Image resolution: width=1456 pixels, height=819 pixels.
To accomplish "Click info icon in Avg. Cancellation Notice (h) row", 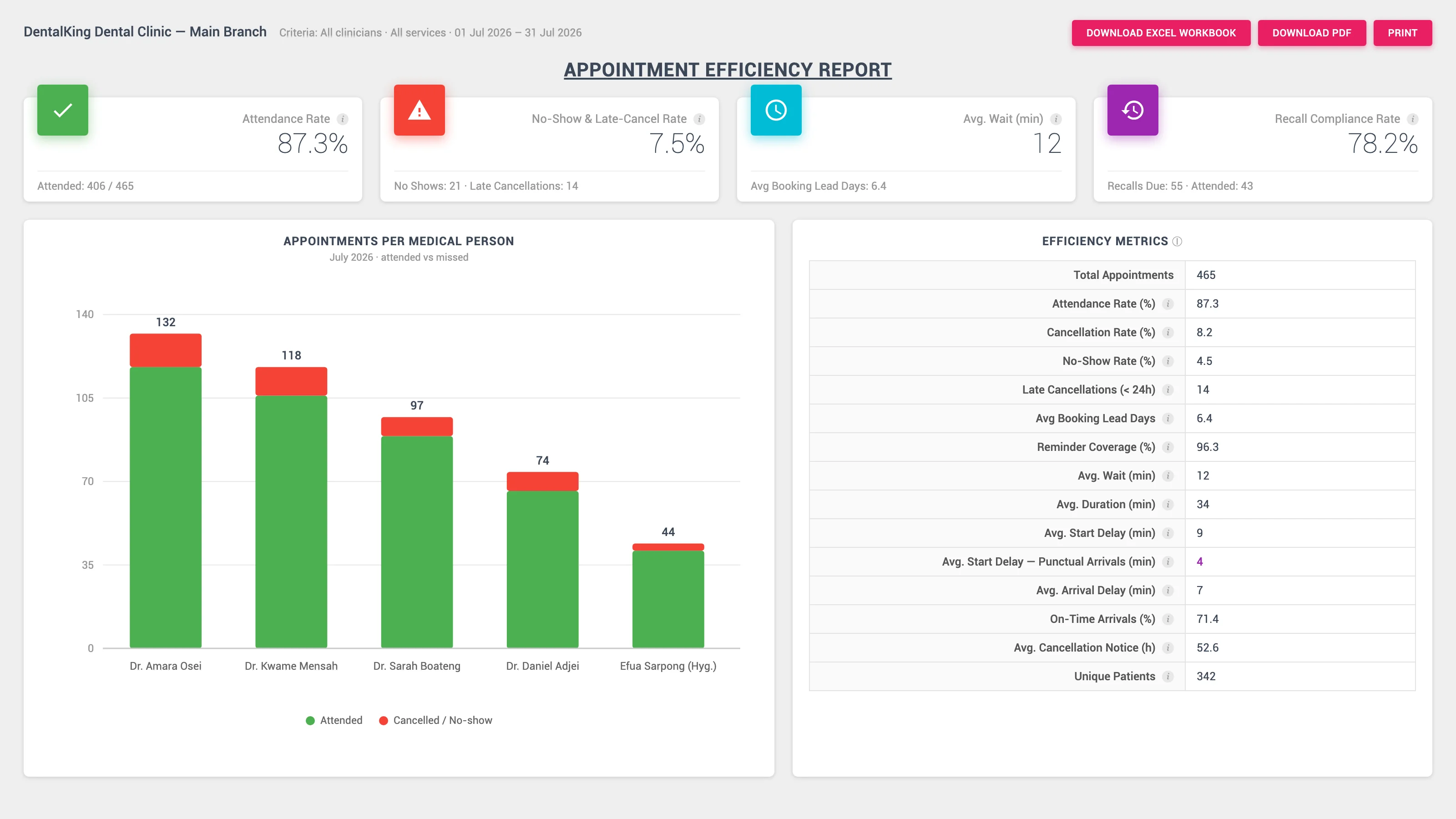I will [x=1168, y=648].
